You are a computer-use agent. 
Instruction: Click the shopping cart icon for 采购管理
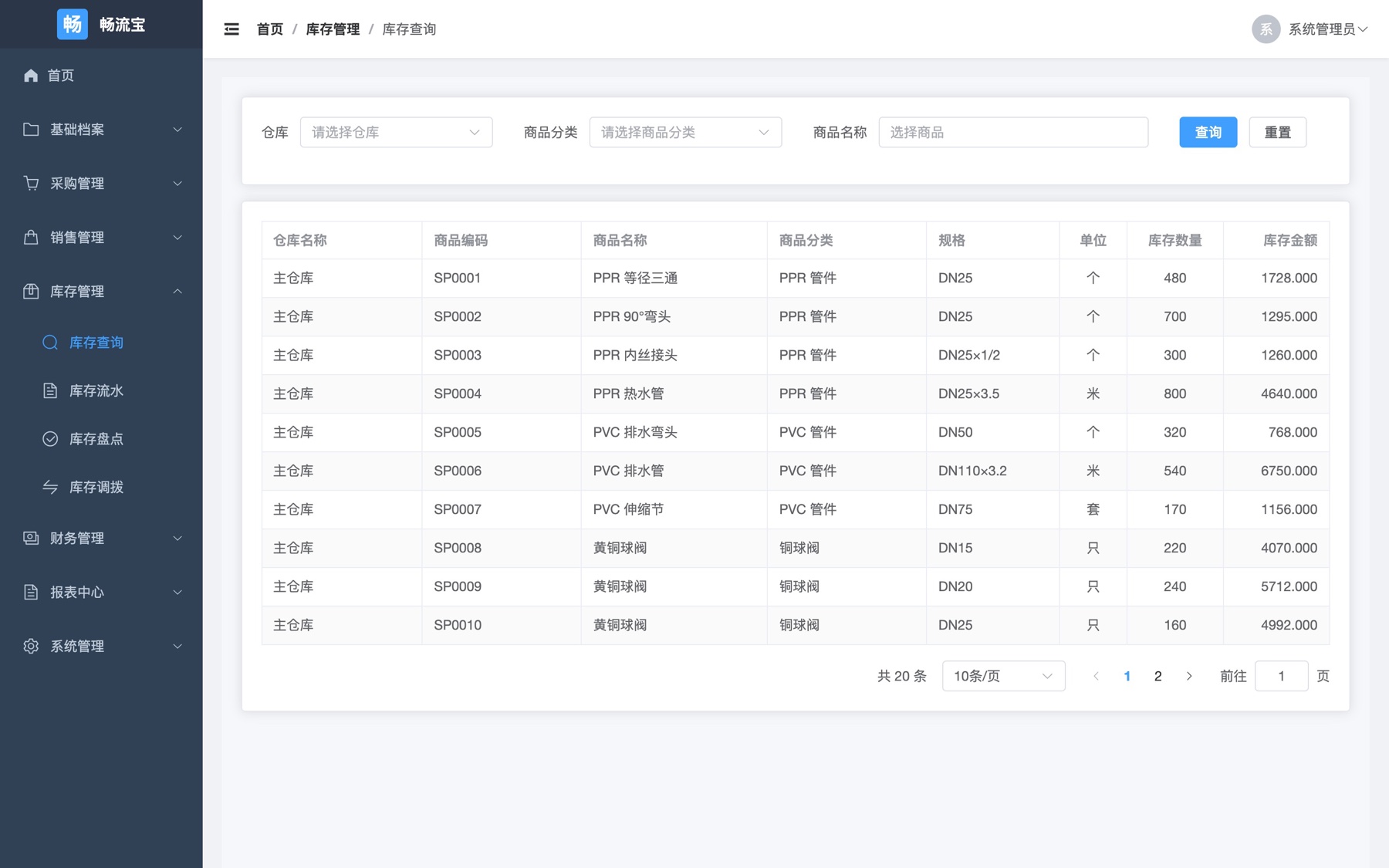coord(31,184)
